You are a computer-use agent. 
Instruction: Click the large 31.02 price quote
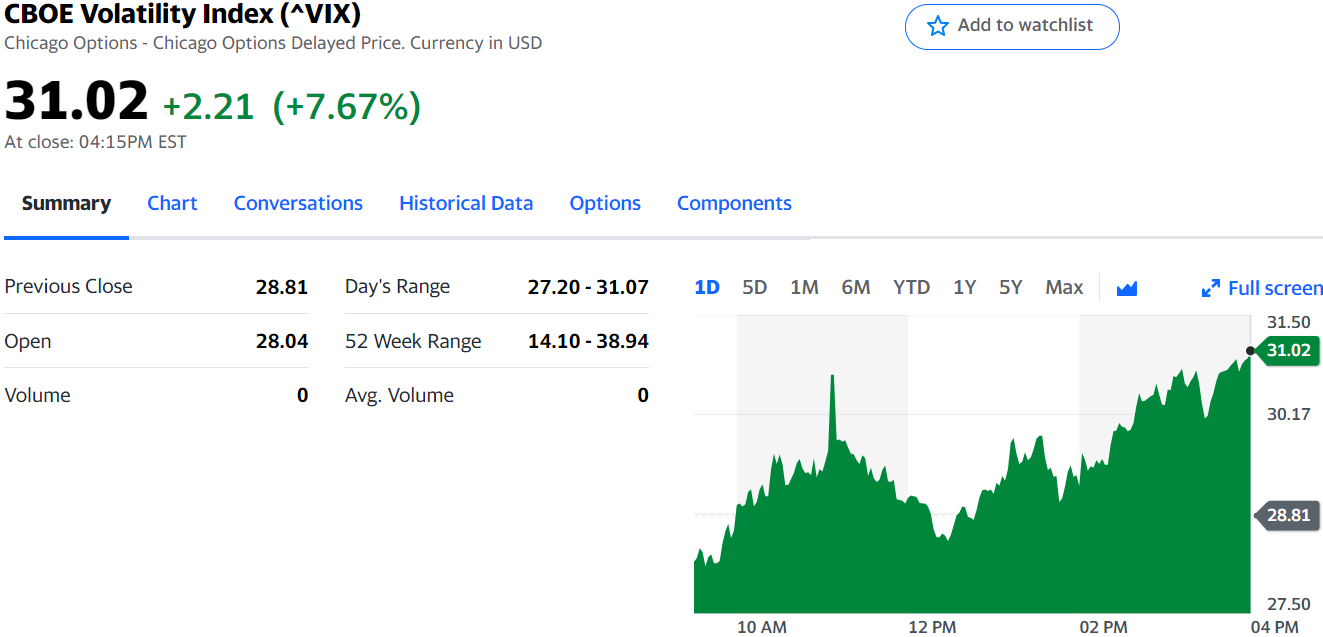tap(76, 101)
